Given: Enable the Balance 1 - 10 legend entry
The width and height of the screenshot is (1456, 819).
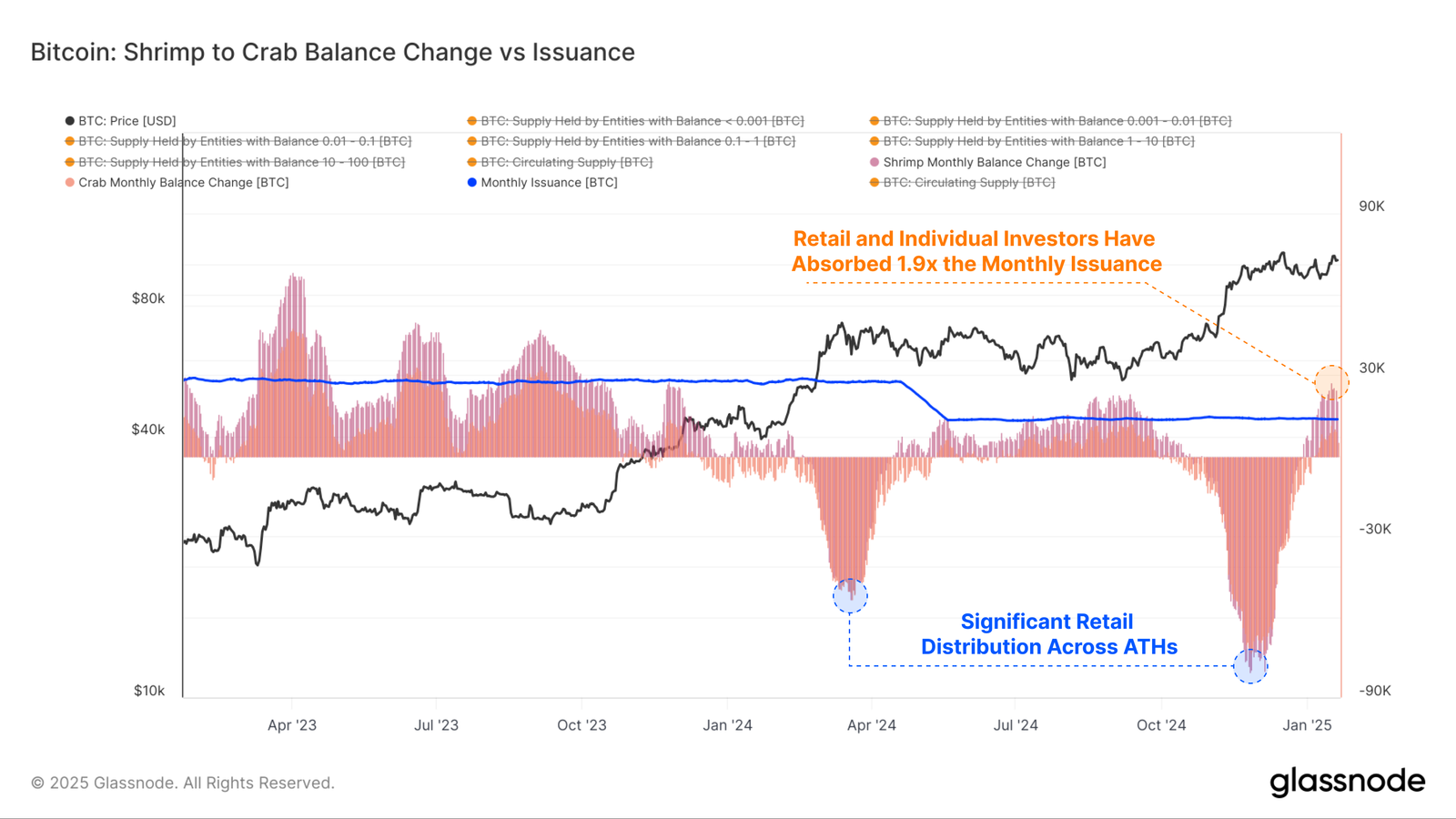Looking at the screenshot, I should [x=1038, y=141].
